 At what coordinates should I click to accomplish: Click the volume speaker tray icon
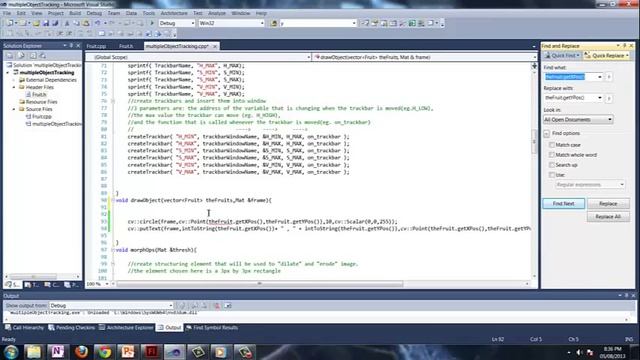coord(579,352)
